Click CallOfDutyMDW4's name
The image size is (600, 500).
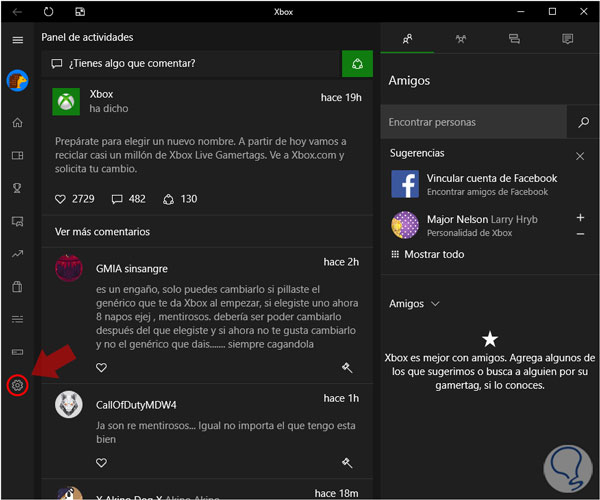(x=136, y=405)
